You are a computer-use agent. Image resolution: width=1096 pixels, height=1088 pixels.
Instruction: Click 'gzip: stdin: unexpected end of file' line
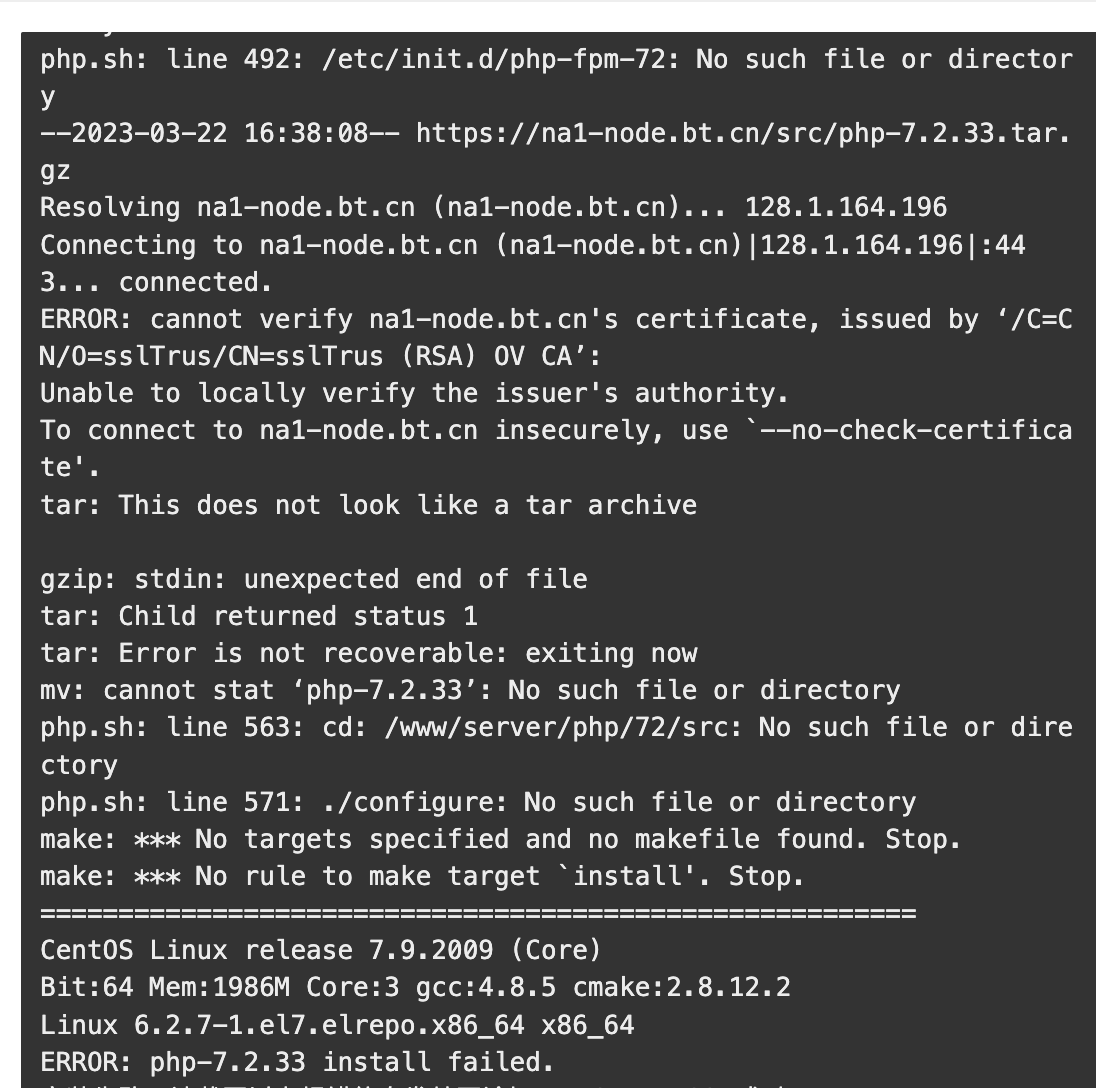pos(314,579)
